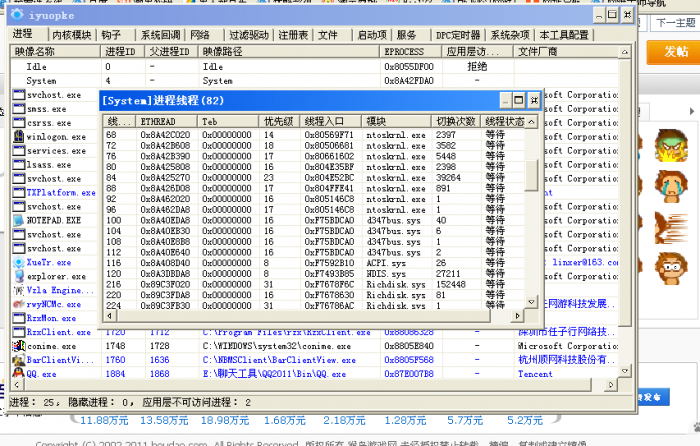Select thread entry 0xF7592B10 ACPI.sys row
The width and height of the screenshot is (700, 446).
click(315, 263)
